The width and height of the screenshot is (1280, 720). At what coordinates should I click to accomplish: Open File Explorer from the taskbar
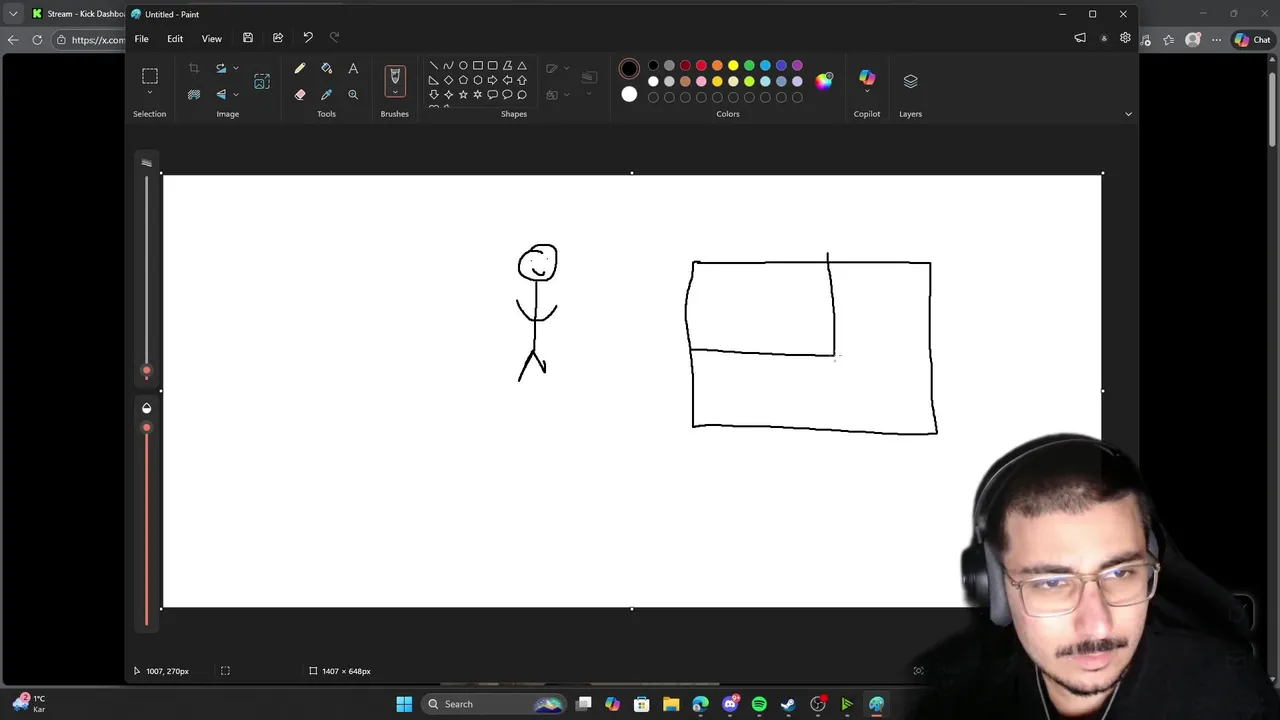point(671,704)
